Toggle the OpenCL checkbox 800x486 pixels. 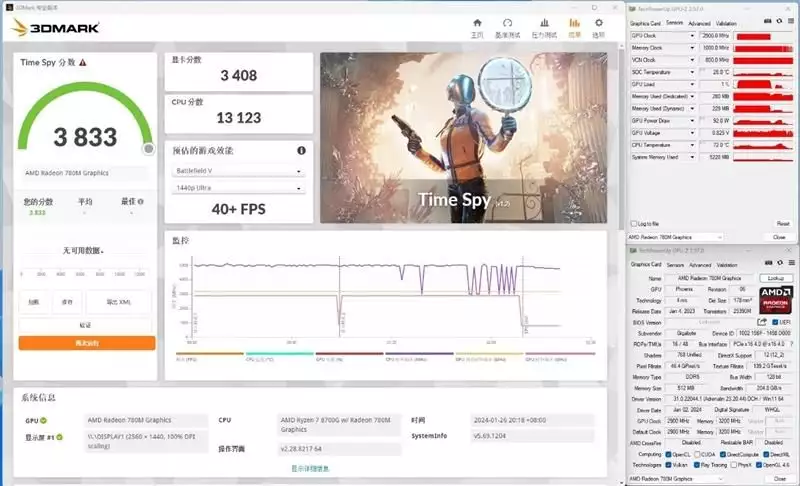point(668,454)
